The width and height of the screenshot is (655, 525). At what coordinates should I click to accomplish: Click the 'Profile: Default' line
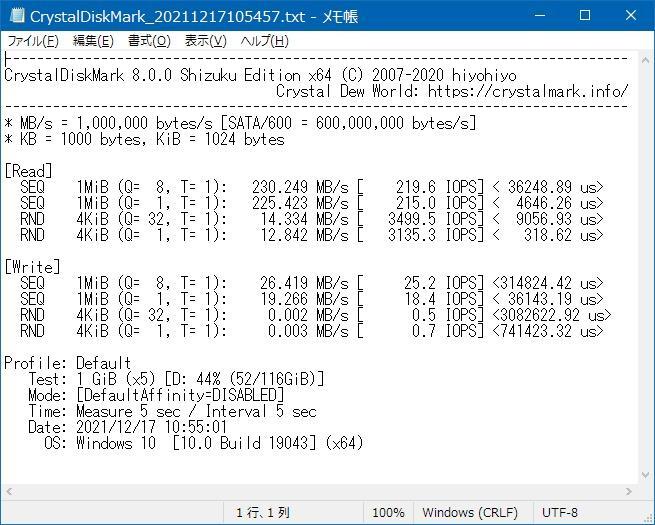coord(68,363)
